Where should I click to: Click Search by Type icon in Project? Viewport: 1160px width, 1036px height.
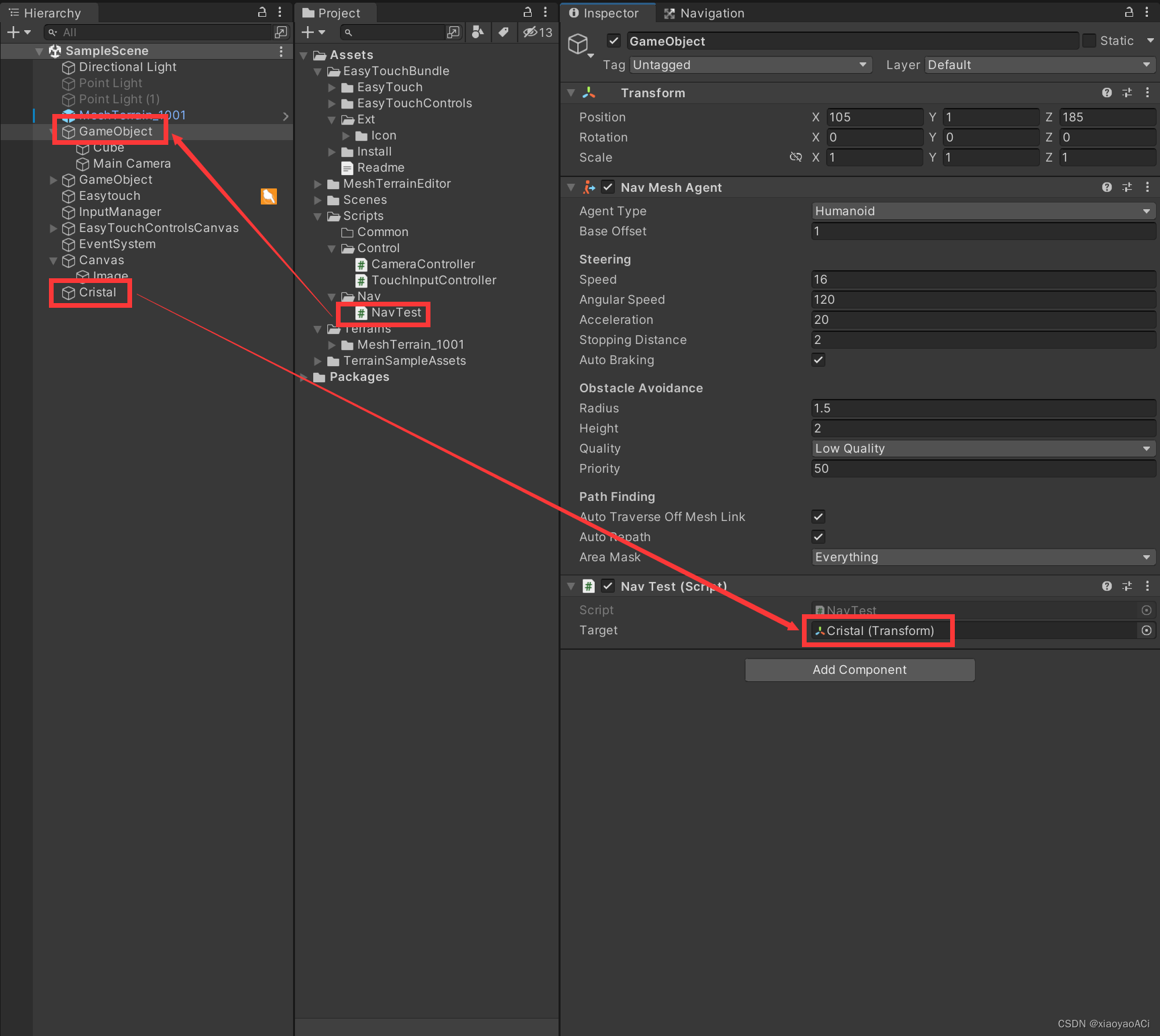(477, 32)
